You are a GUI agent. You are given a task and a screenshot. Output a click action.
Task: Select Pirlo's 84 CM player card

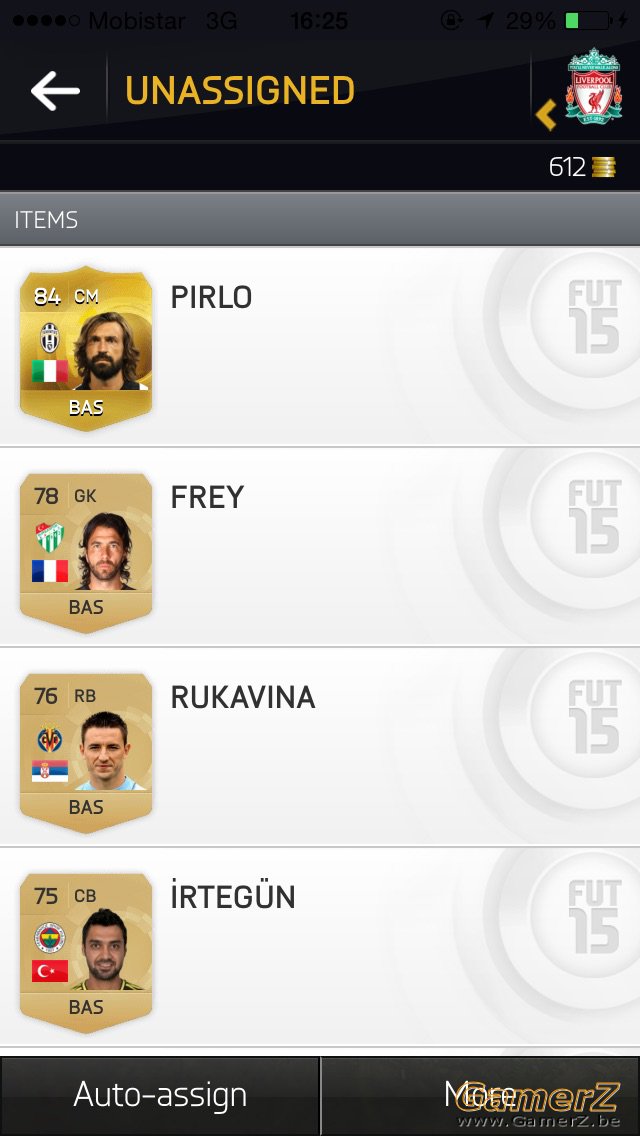[x=86, y=348]
